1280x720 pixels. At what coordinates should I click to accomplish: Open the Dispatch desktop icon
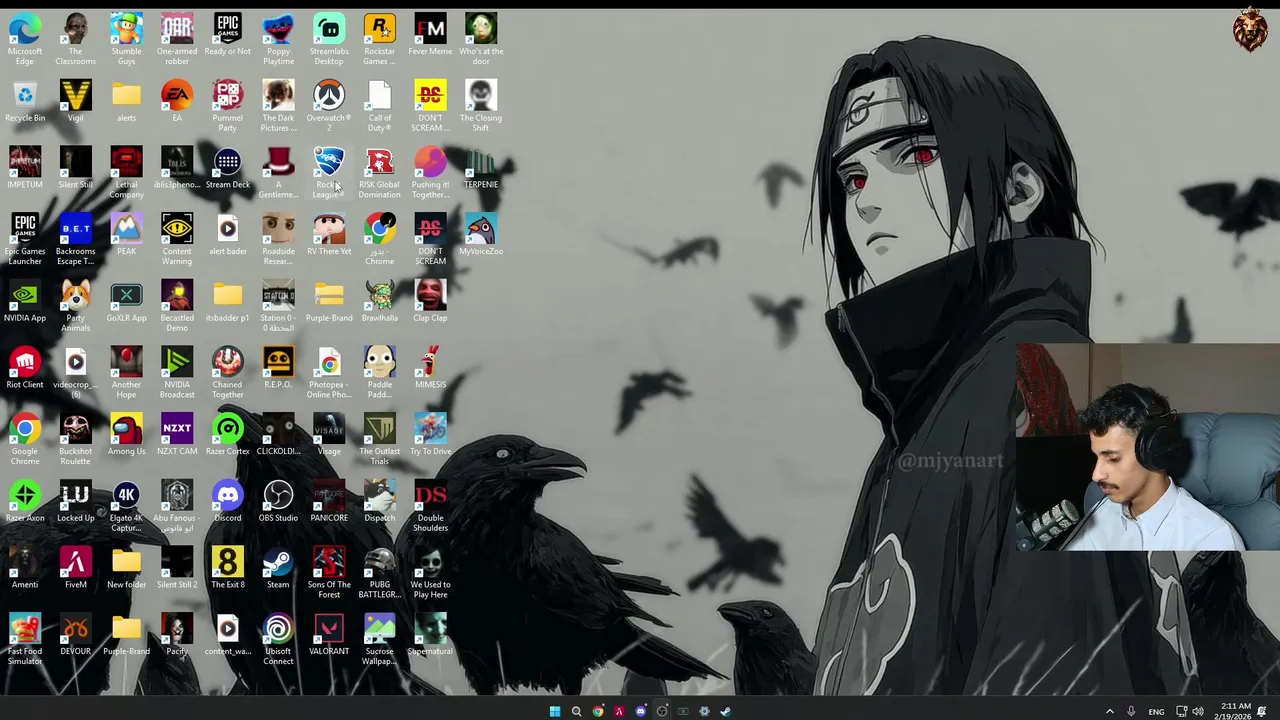(379, 501)
